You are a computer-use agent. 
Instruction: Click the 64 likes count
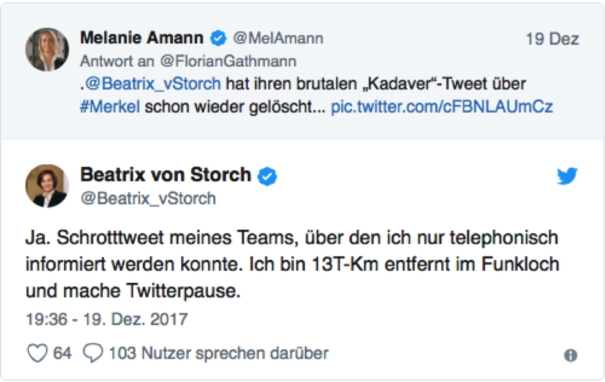62,353
